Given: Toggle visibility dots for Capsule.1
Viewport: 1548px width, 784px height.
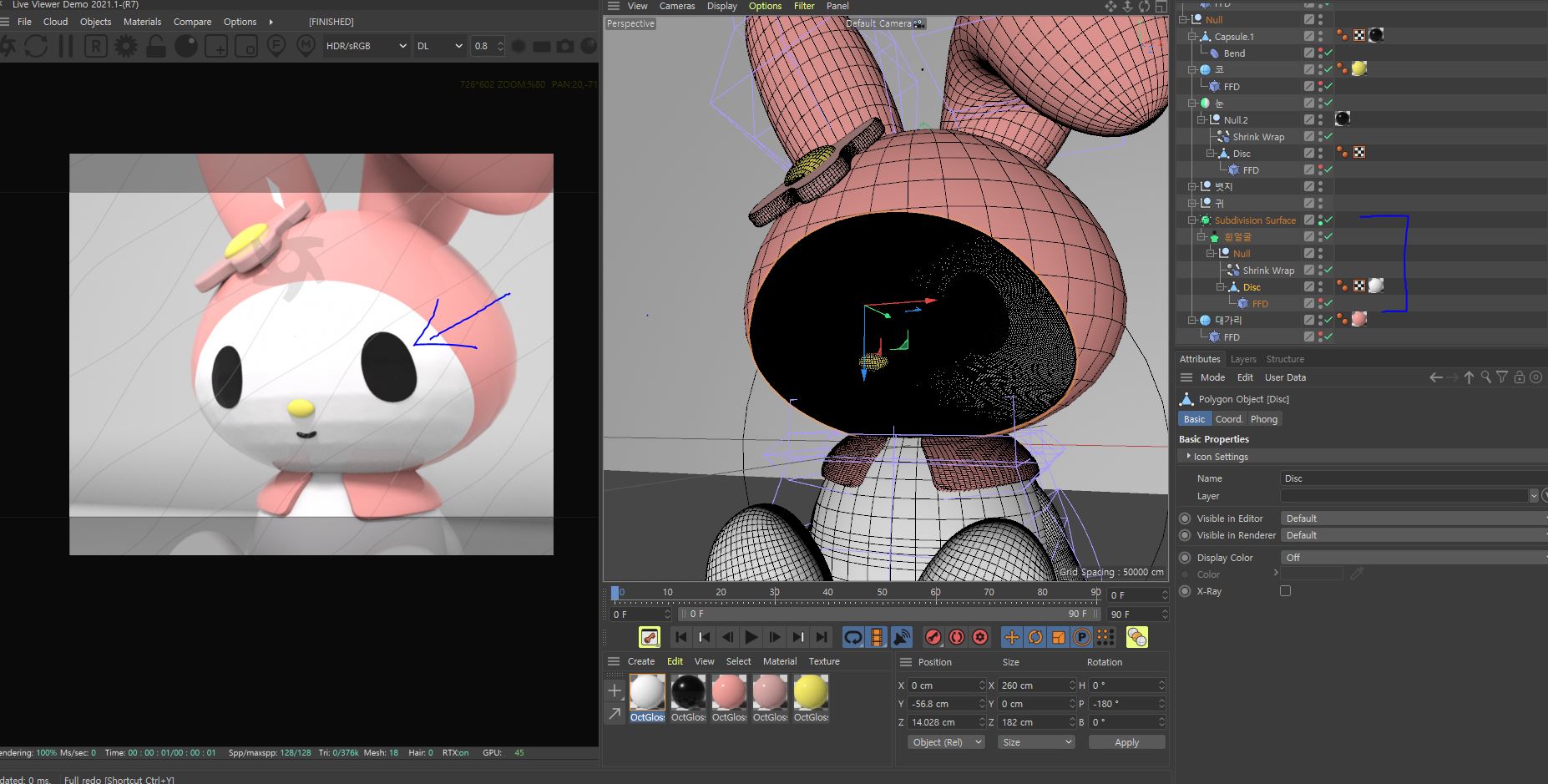Looking at the screenshot, I should [x=1320, y=37].
